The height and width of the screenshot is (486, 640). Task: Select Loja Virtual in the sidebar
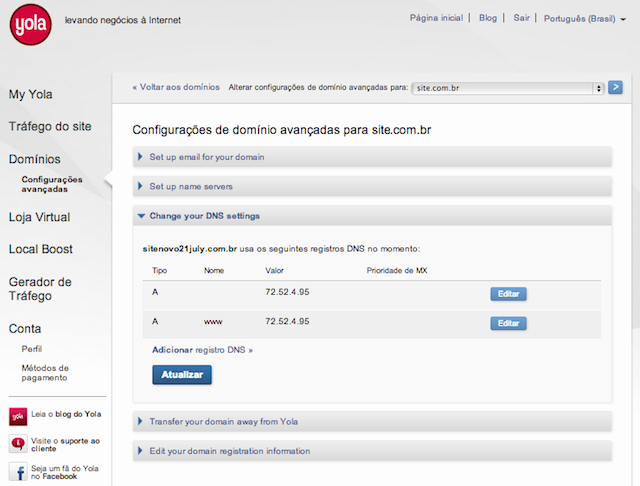point(39,217)
